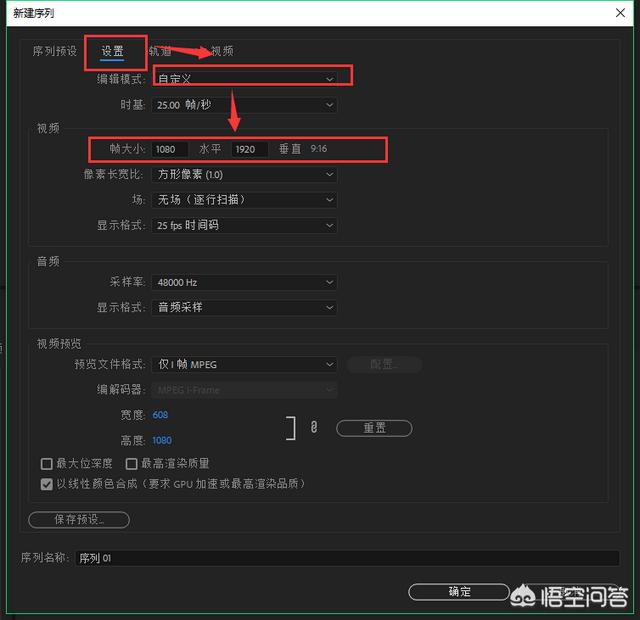Select the 设置 tab
Screen dimensions: 640x620
tap(112, 51)
